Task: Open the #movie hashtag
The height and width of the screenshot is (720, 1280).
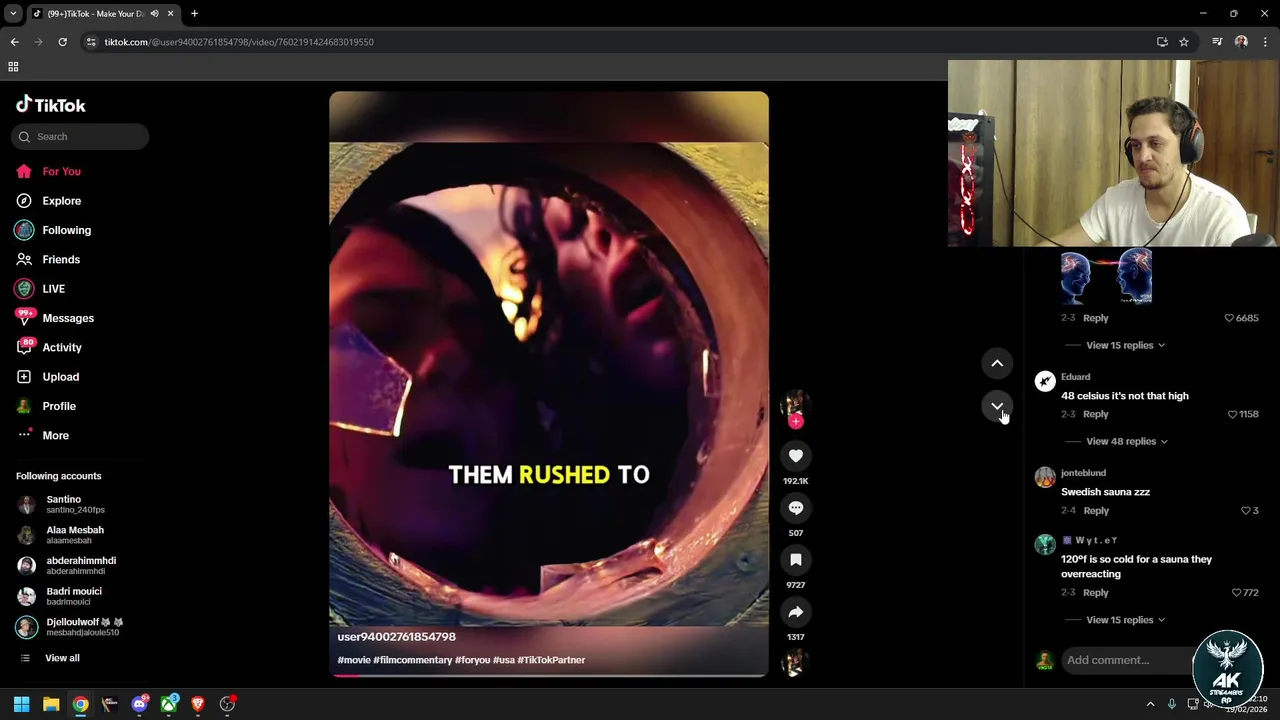Action: click(x=354, y=660)
